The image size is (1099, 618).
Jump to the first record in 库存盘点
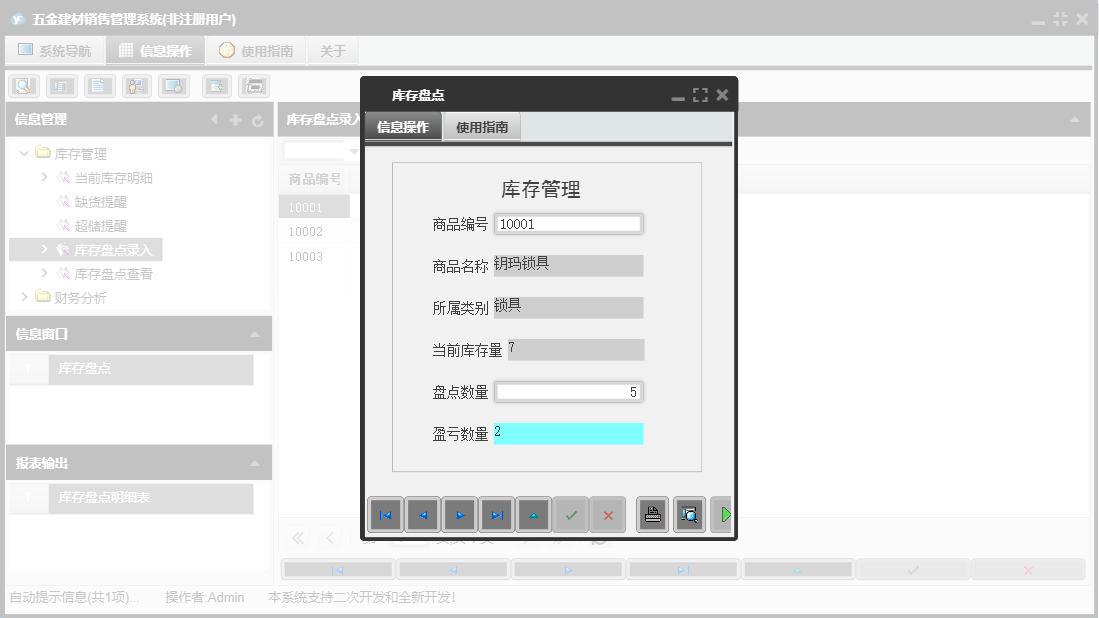[386, 514]
